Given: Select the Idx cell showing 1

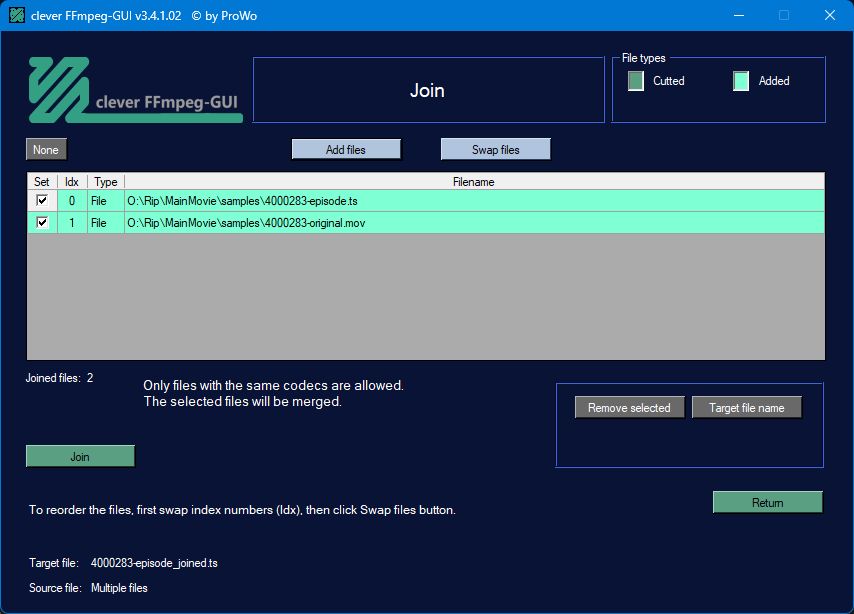Looking at the screenshot, I should click(x=72, y=222).
